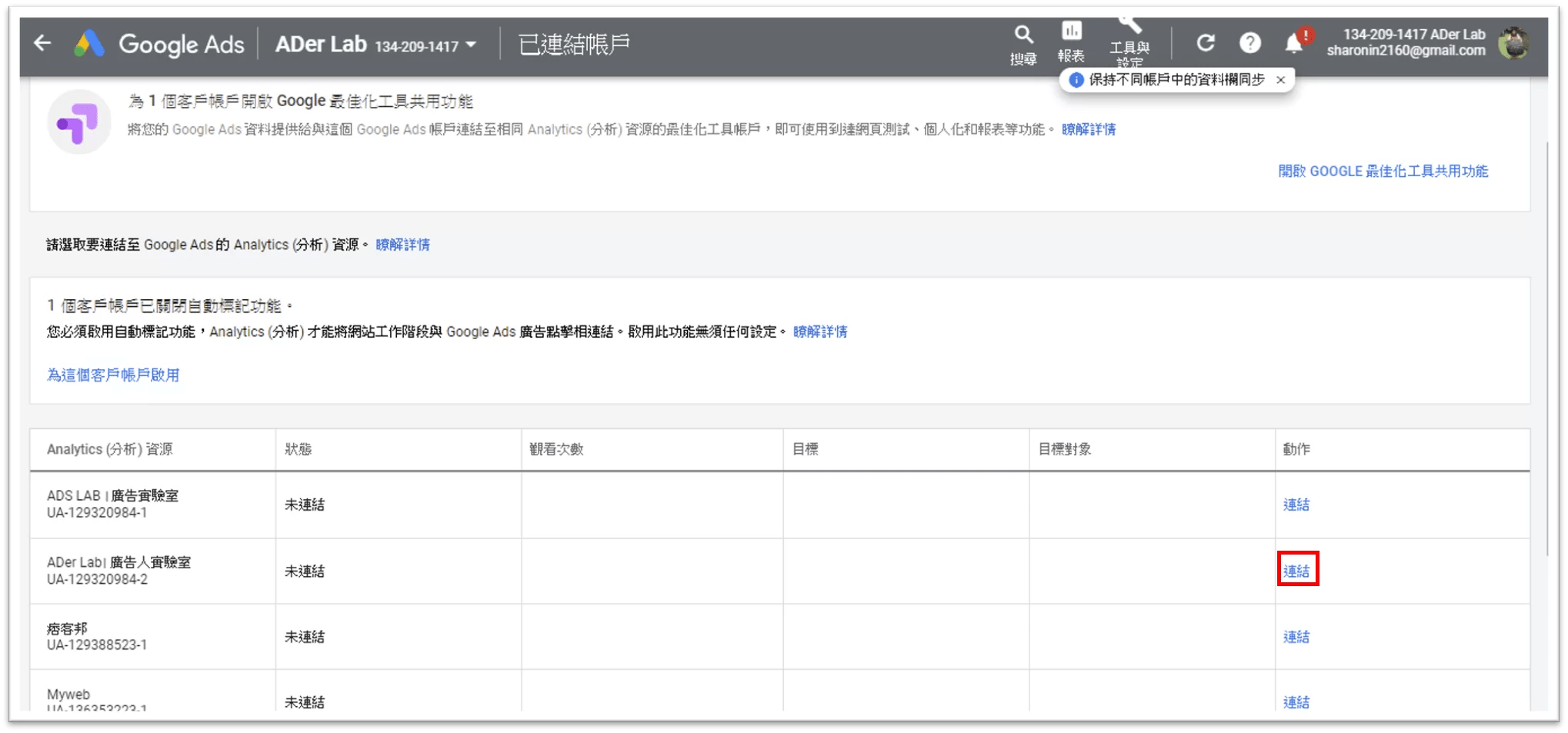Viewport: 1568px width, 733px height.
Task: Click the 動作 column header
Action: 1296,449
